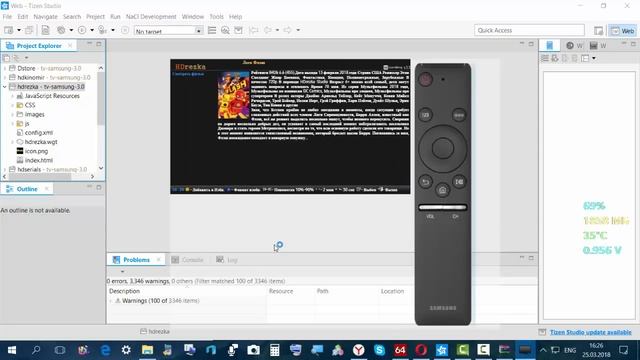
Task: Expand the Dstore project
Action: 5,68
